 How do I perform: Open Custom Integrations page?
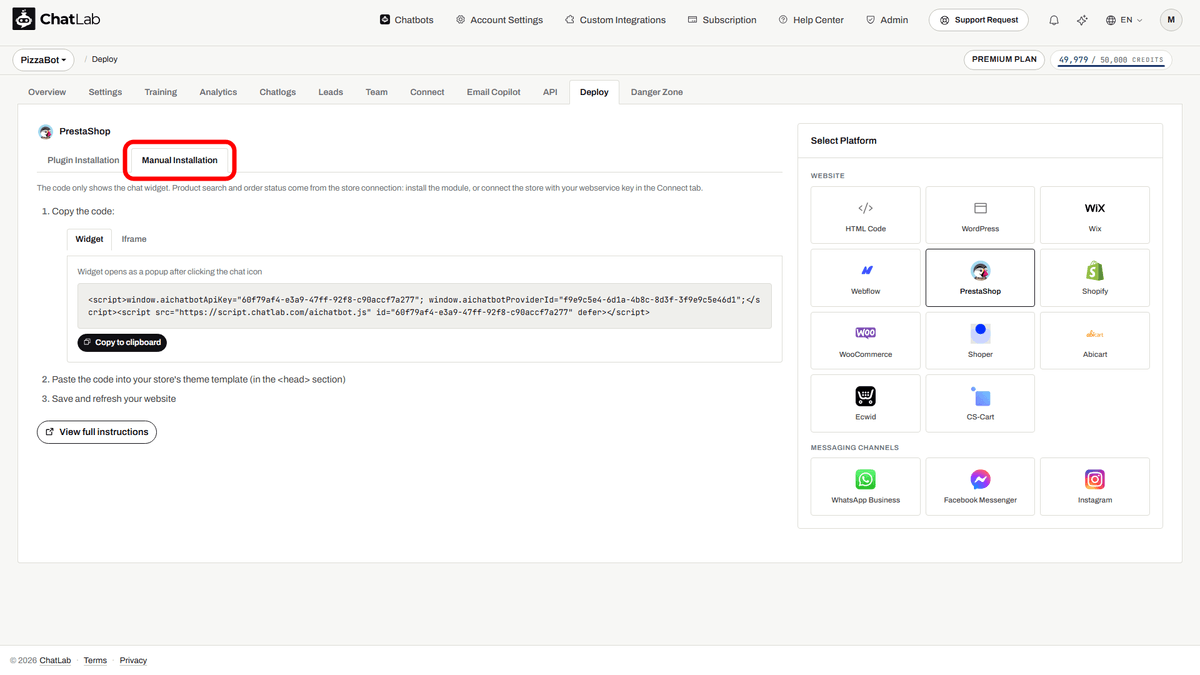point(615,20)
